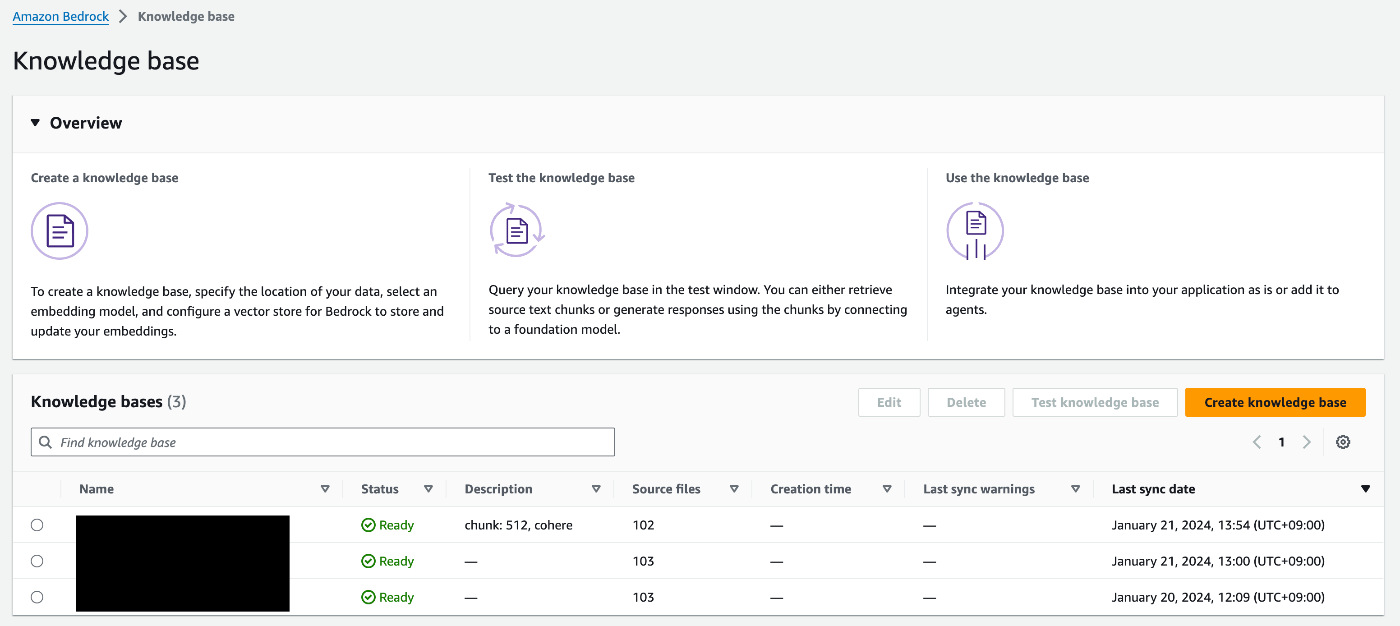Open table preferences gear icon

pyautogui.click(x=1343, y=442)
